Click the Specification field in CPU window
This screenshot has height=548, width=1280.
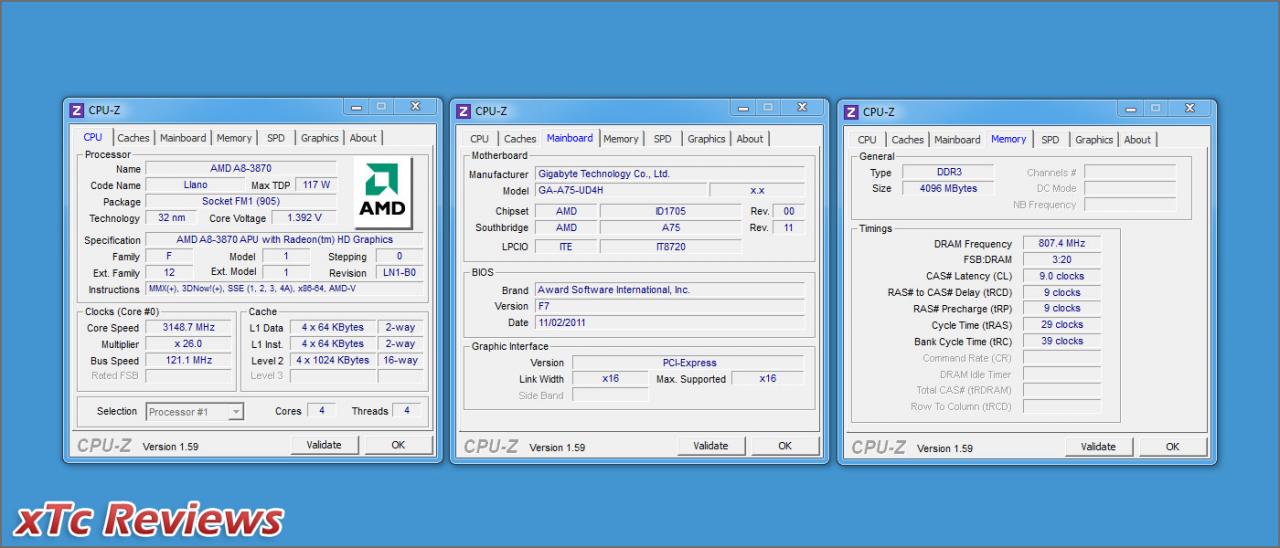(284, 239)
